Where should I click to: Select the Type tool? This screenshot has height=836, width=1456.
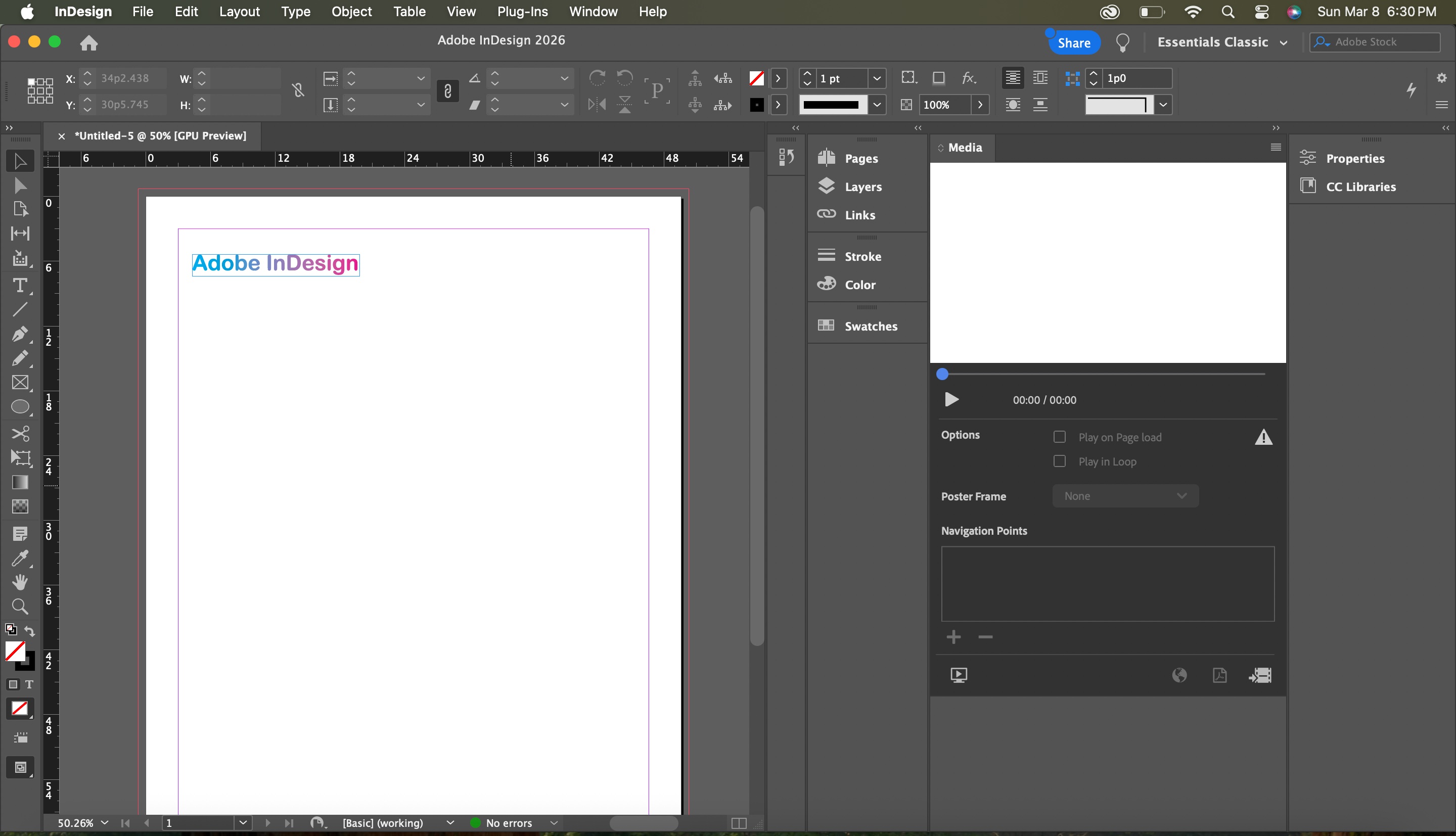point(20,286)
